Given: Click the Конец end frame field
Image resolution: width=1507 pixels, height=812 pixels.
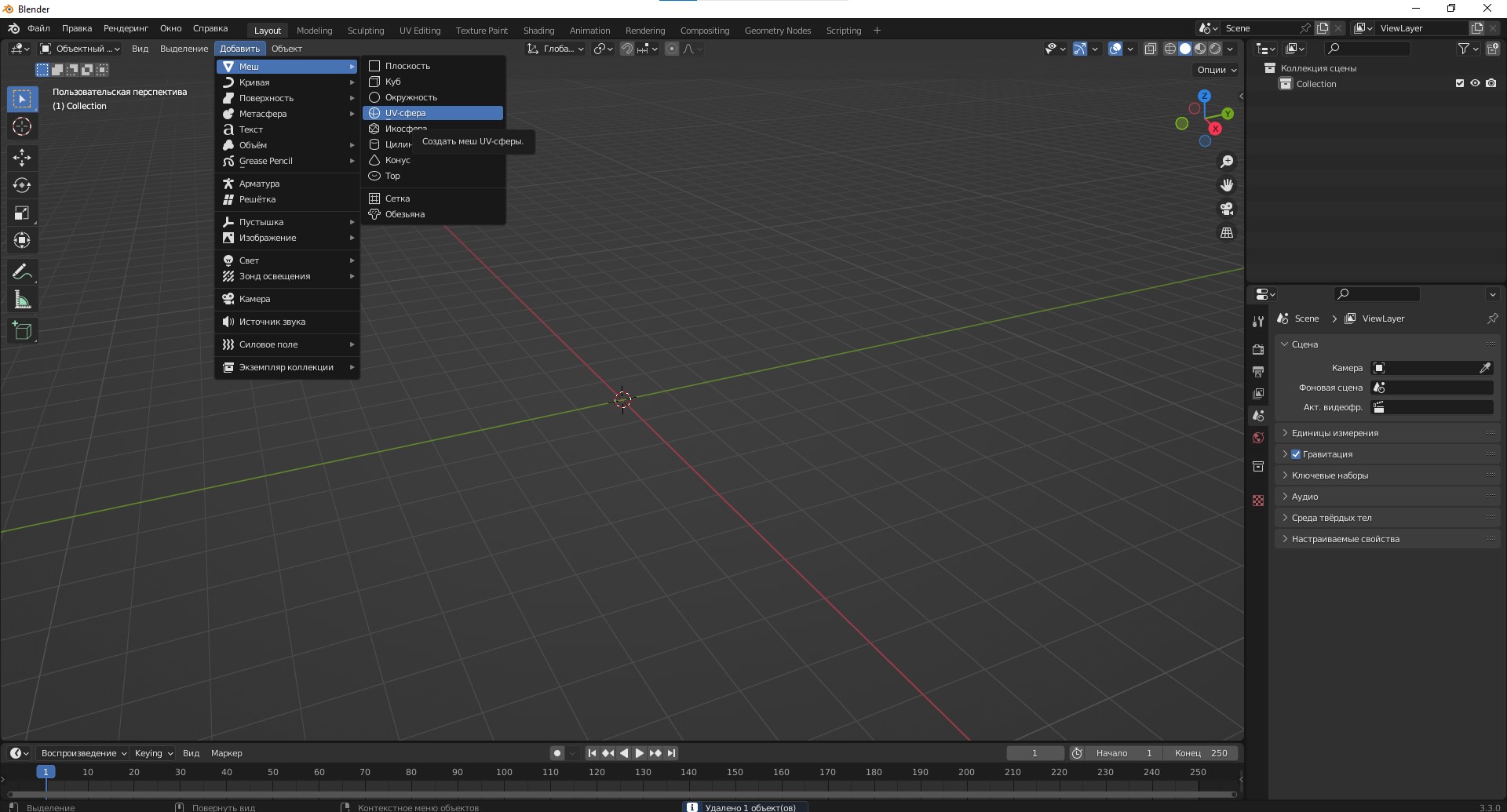Looking at the screenshot, I should [x=1200, y=753].
